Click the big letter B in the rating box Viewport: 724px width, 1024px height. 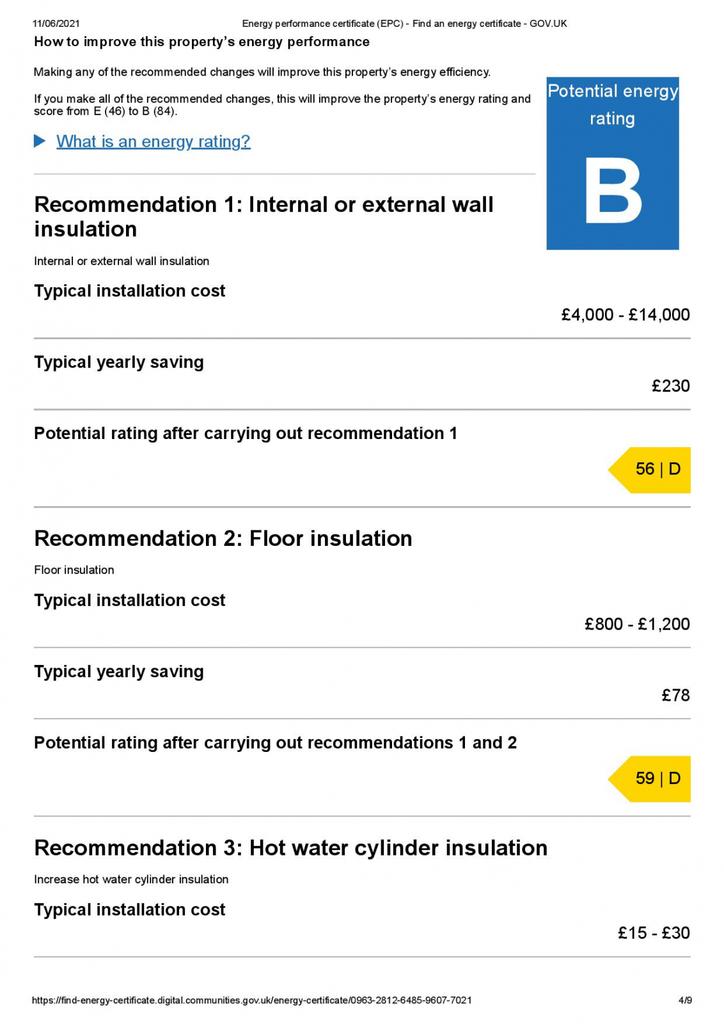612,191
